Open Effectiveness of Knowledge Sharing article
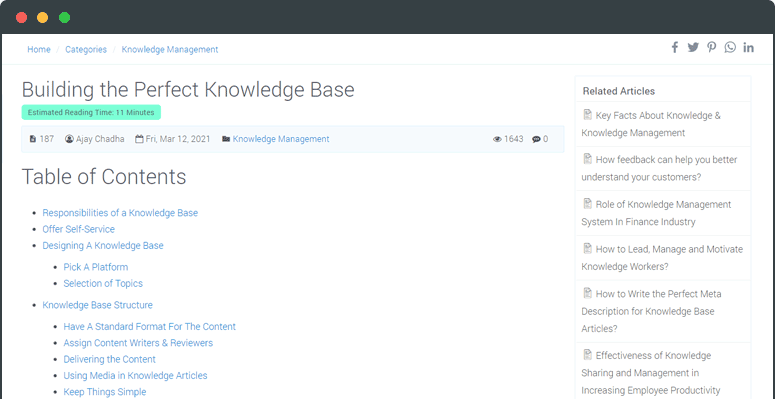The height and width of the screenshot is (399, 775). 651,372
